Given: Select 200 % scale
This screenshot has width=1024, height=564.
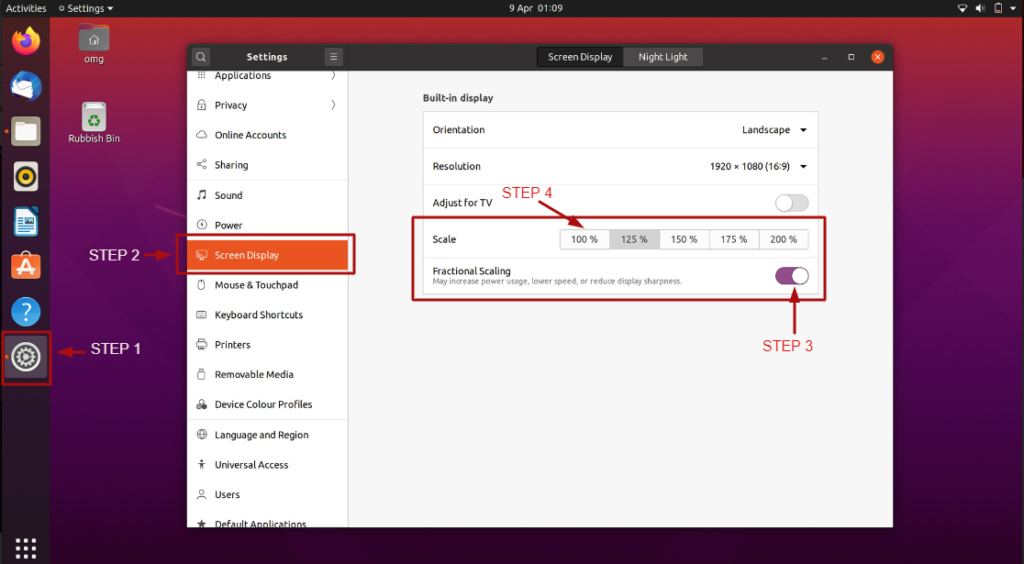Looking at the screenshot, I should 783,240.
